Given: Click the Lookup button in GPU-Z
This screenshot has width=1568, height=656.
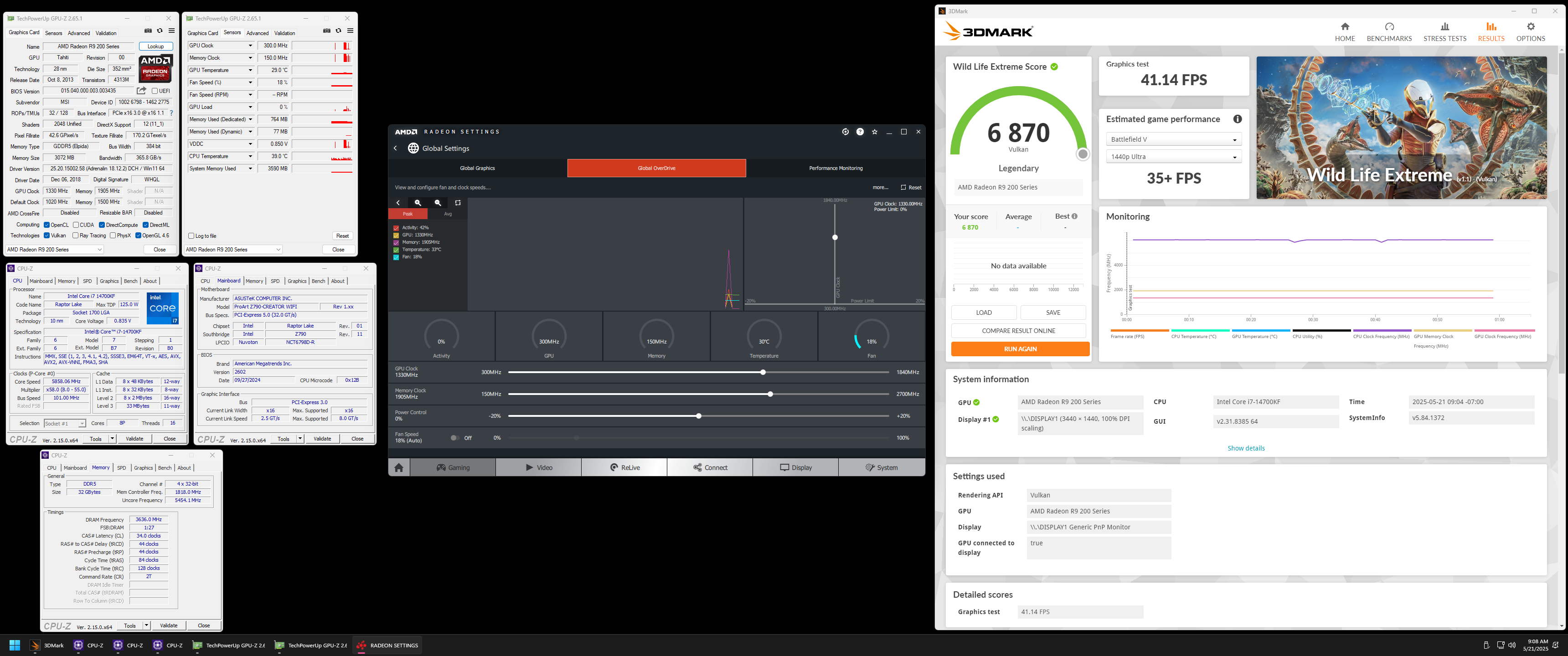Looking at the screenshot, I should [156, 46].
